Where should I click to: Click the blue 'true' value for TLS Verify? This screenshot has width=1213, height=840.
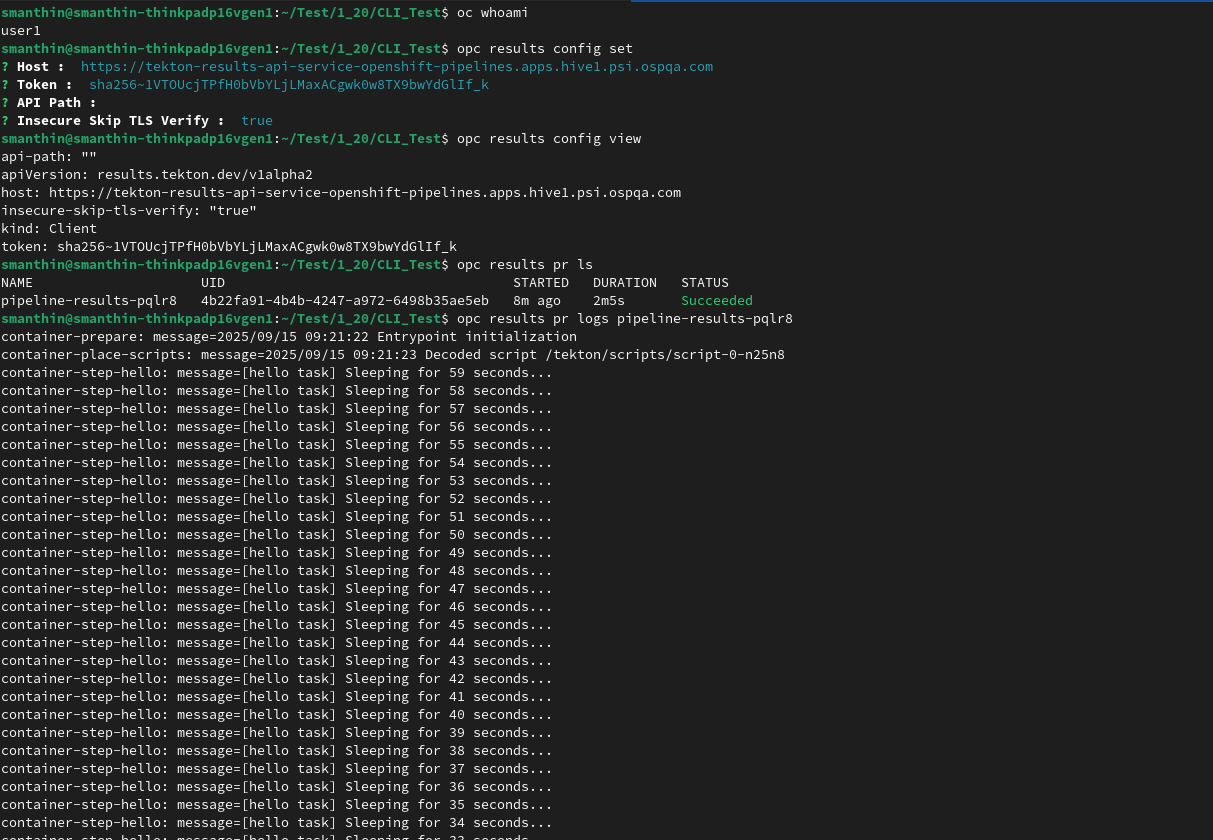[x=257, y=121]
